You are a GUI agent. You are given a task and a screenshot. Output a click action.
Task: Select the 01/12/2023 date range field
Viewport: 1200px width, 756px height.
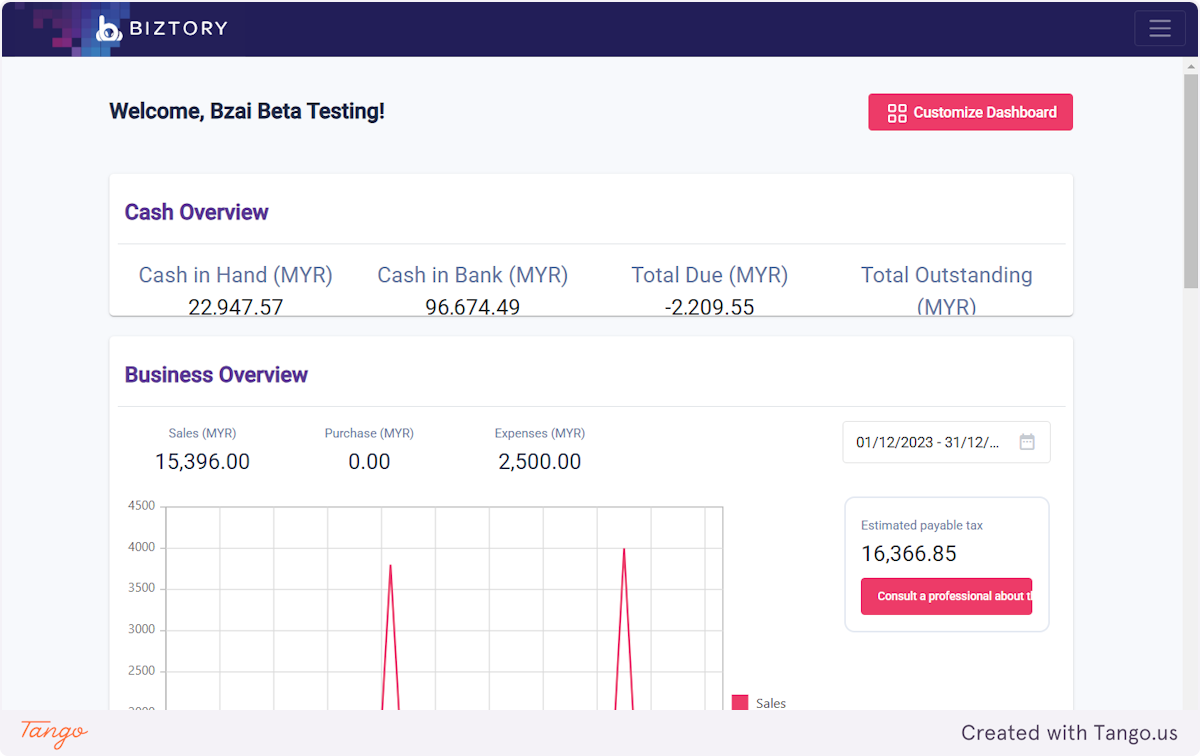(x=946, y=442)
